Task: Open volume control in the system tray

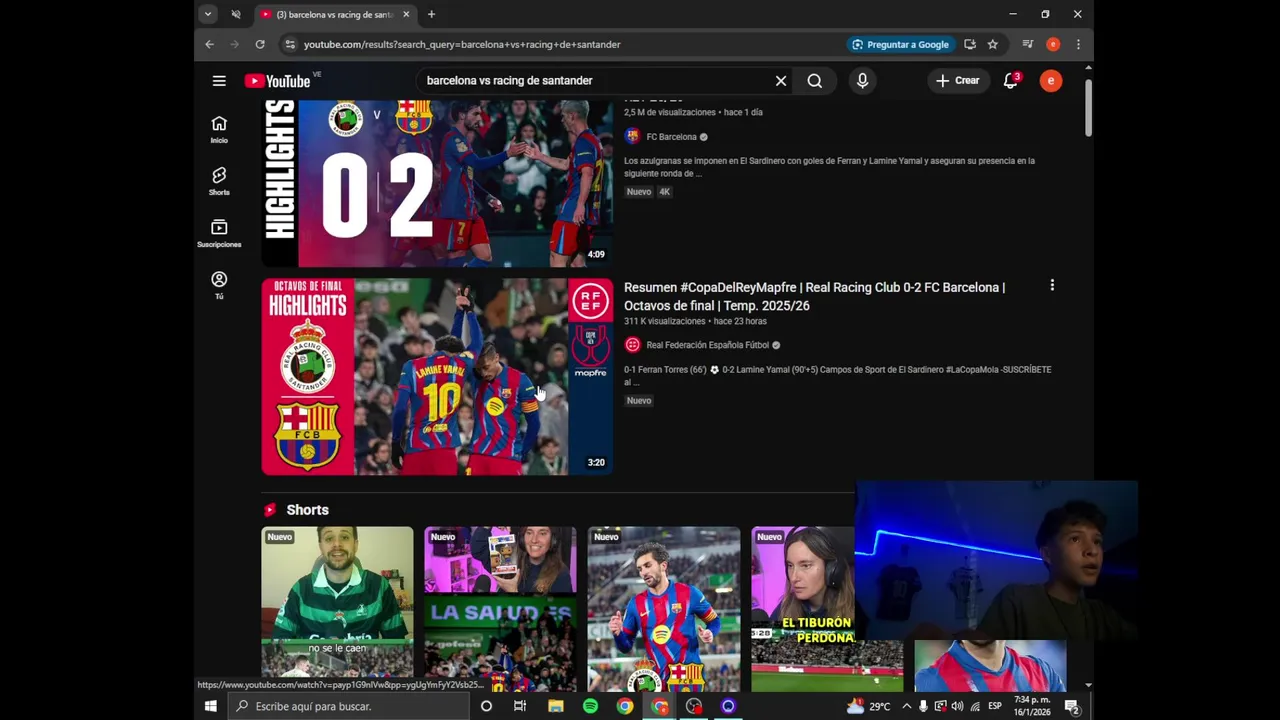Action: click(x=957, y=706)
